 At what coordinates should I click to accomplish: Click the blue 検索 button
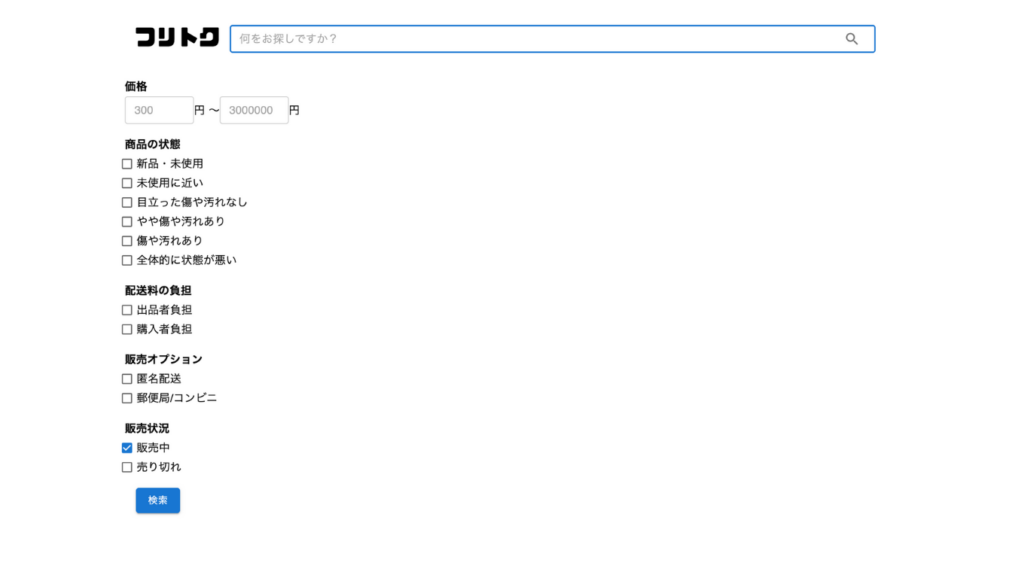tap(158, 501)
